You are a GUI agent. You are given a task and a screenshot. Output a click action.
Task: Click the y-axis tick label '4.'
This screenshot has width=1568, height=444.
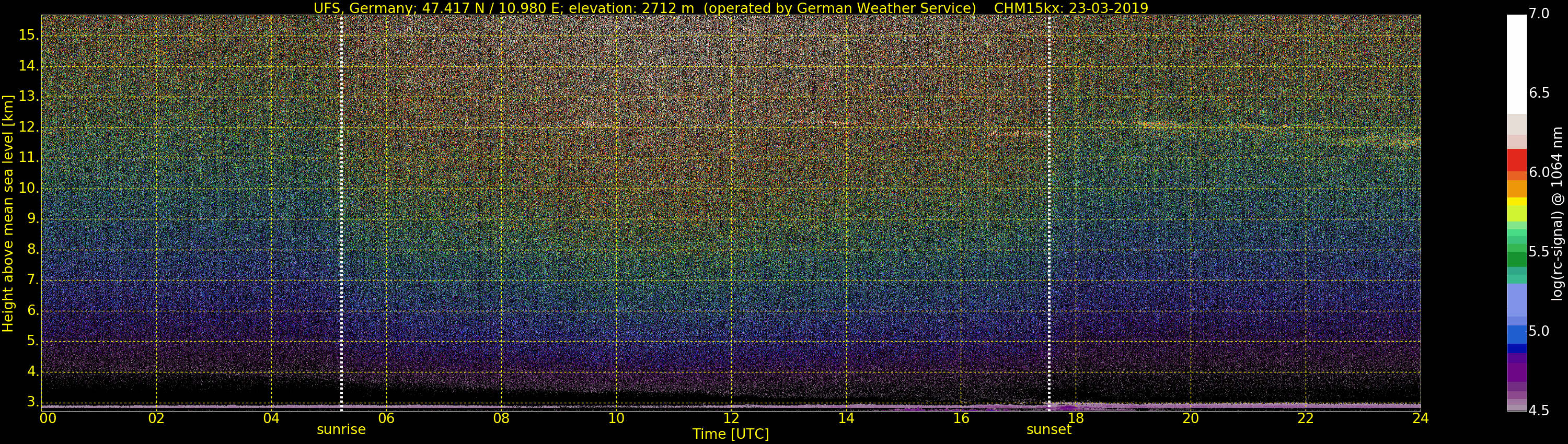click(x=32, y=371)
